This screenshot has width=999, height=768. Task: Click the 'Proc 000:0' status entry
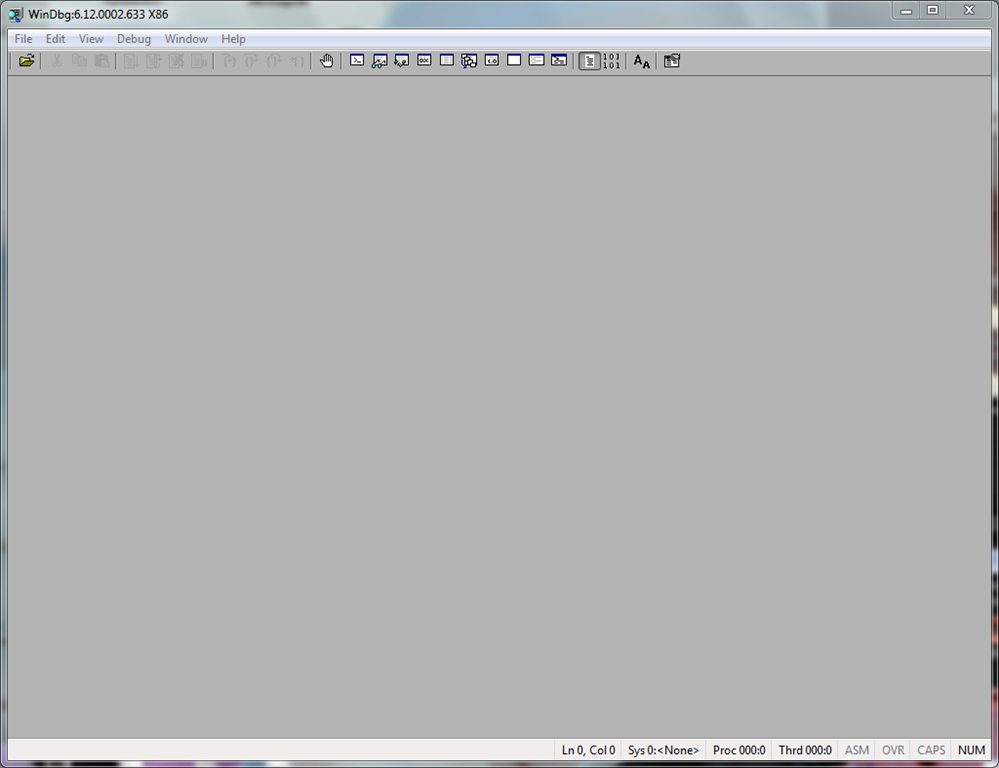pyautogui.click(x=739, y=750)
